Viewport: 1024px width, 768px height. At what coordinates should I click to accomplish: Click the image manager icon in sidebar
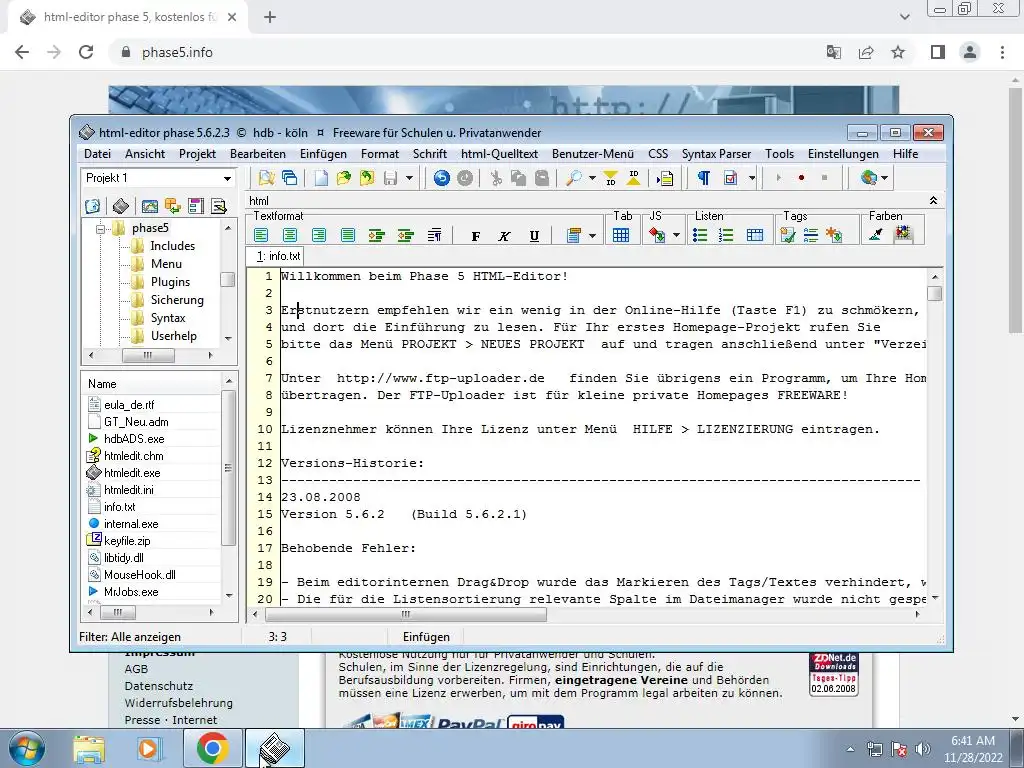[150, 206]
